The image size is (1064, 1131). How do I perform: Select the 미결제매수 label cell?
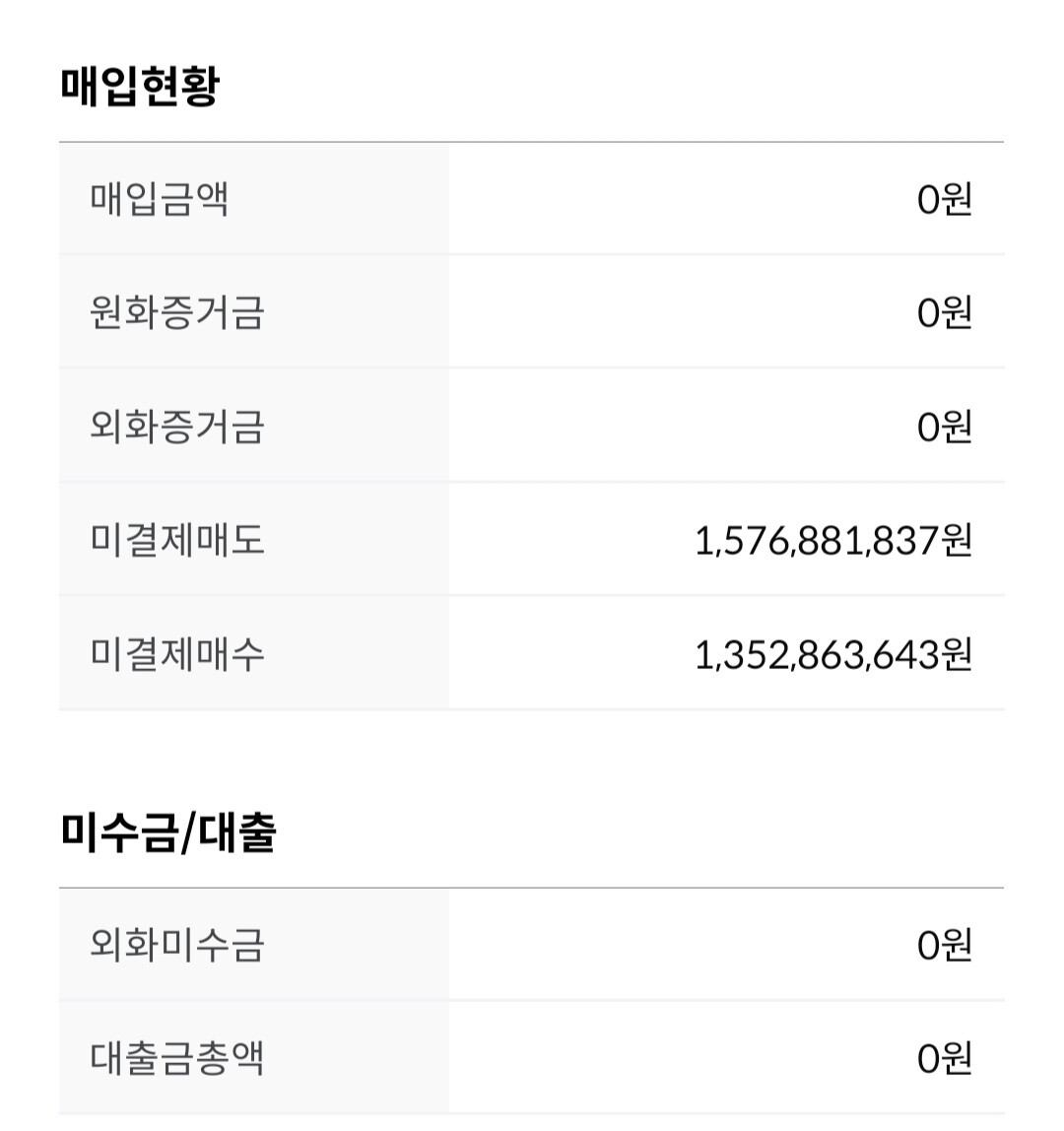[177, 653]
